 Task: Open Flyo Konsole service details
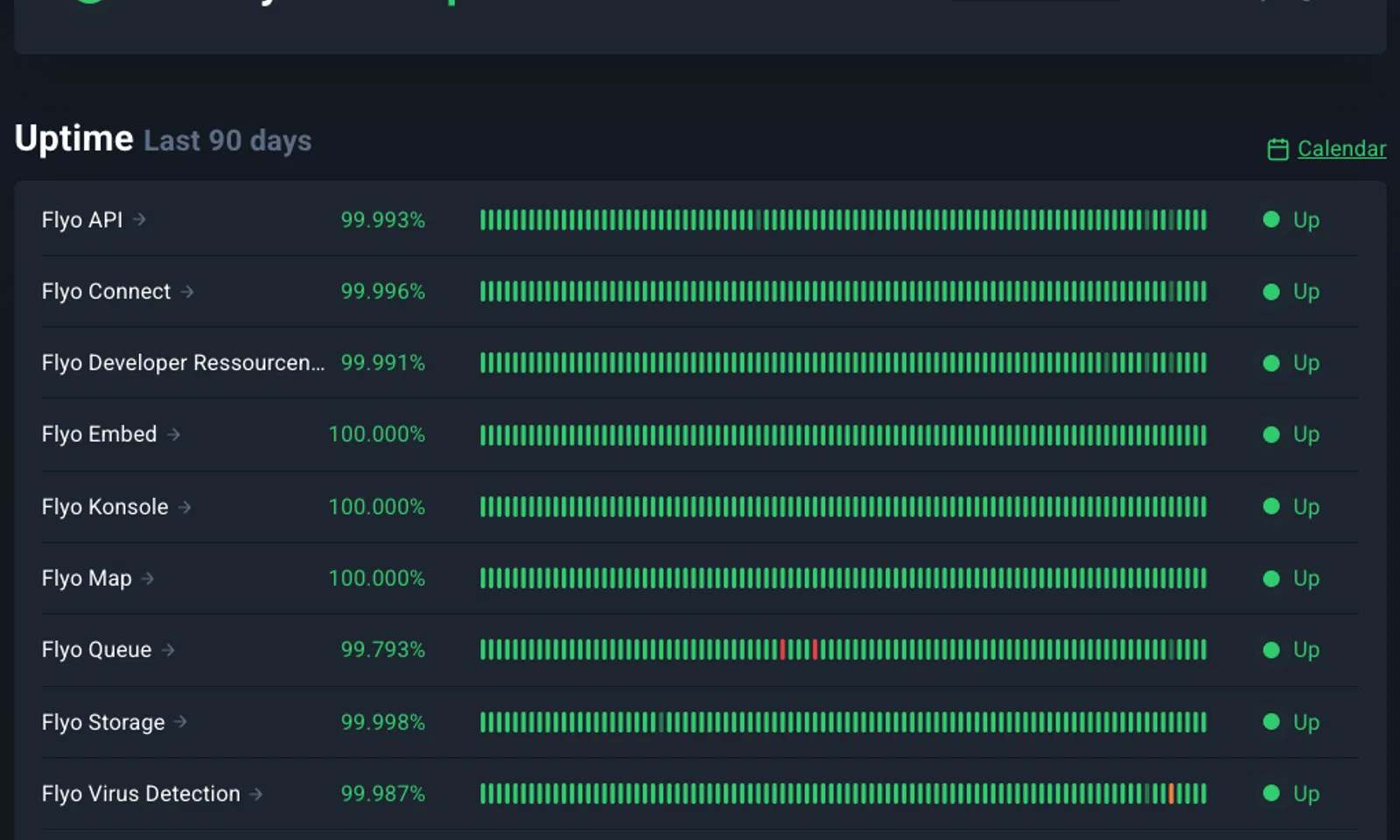(105, 507)
